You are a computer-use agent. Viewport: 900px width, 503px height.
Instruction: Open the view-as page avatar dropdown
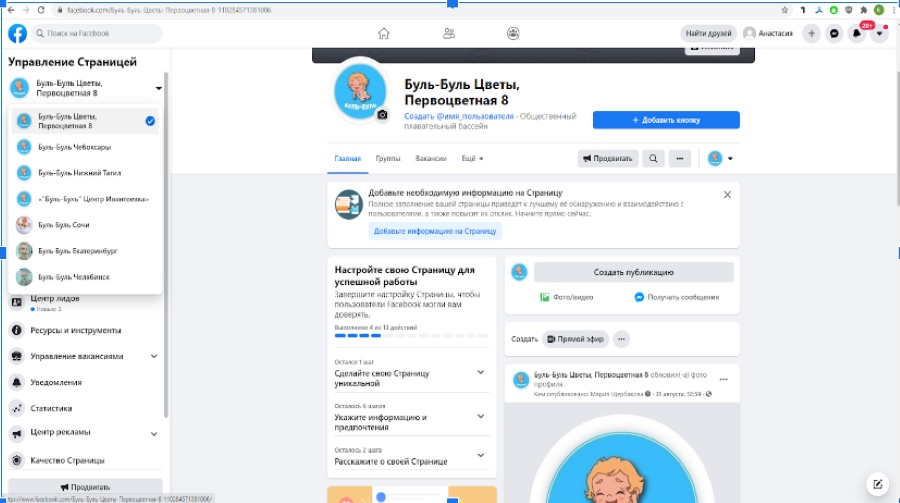pos(720,158)
